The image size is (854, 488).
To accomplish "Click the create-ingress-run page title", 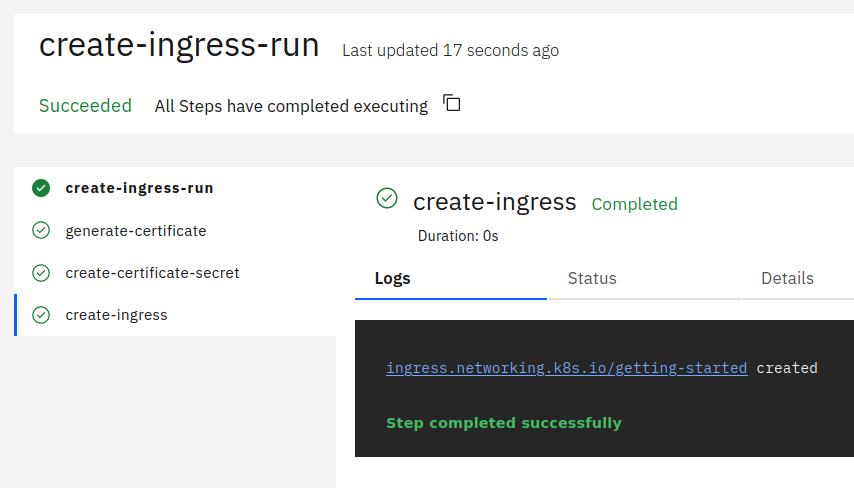I will (x=179, y=45).
